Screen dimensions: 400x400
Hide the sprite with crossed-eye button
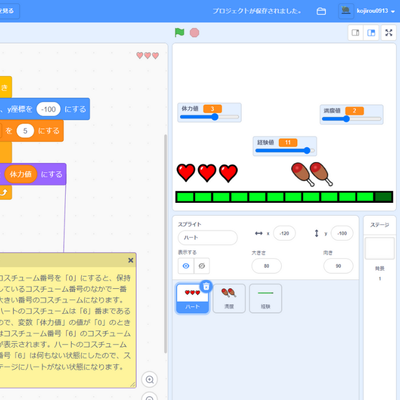[202, 266]
